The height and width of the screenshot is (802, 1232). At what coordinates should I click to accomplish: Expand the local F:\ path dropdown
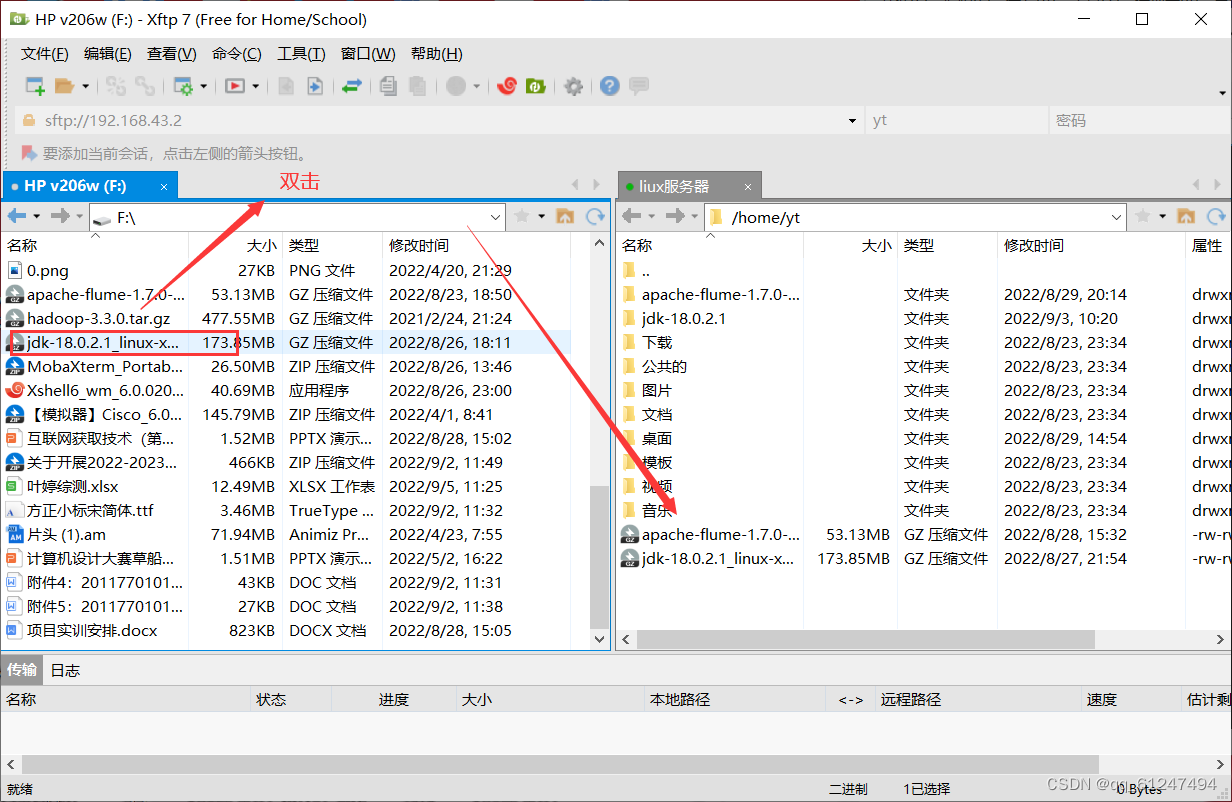click(496, 217)
